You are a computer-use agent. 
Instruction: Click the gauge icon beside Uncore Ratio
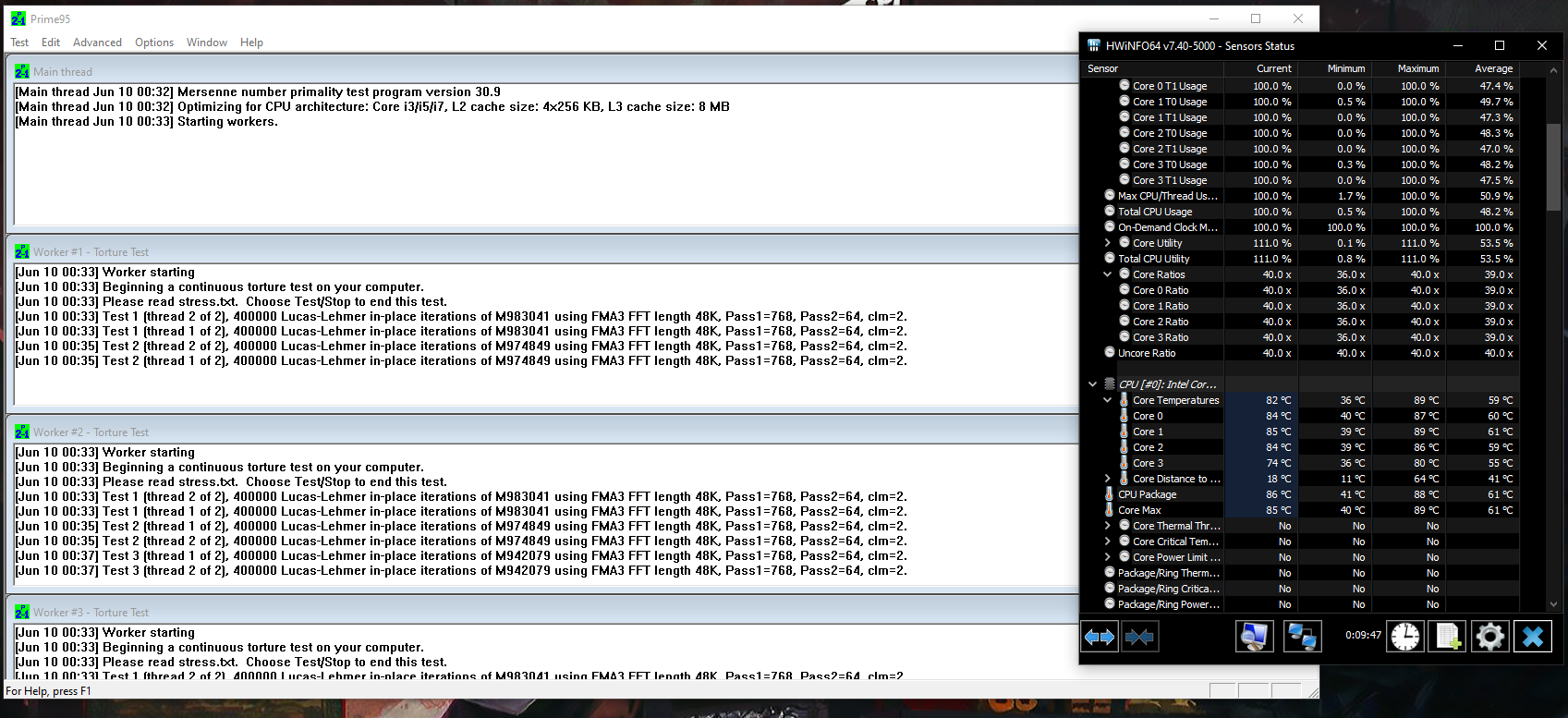(x=1110, y=352)
